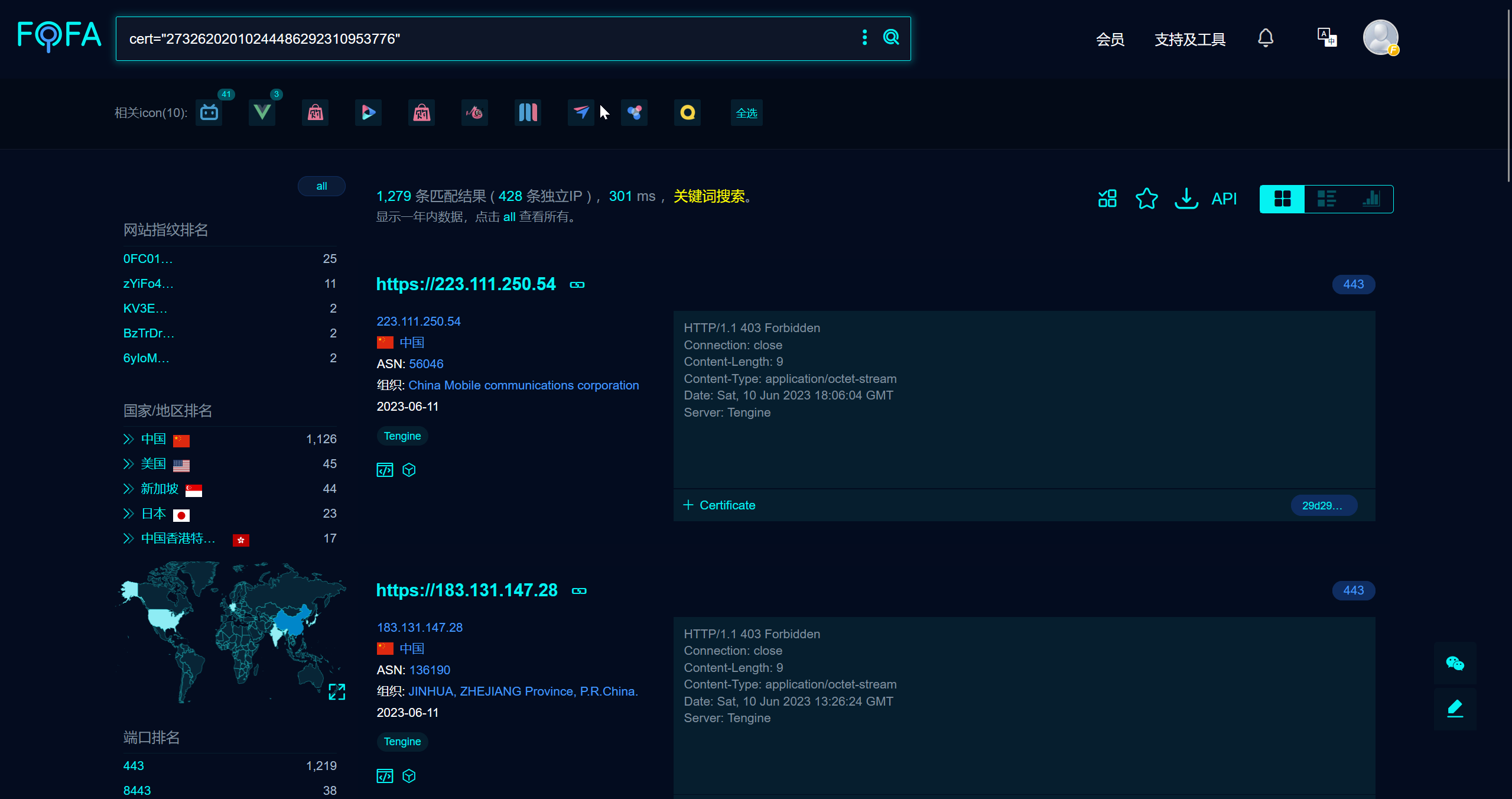Click China Mobile communications corporation organization

coord(523,385)
